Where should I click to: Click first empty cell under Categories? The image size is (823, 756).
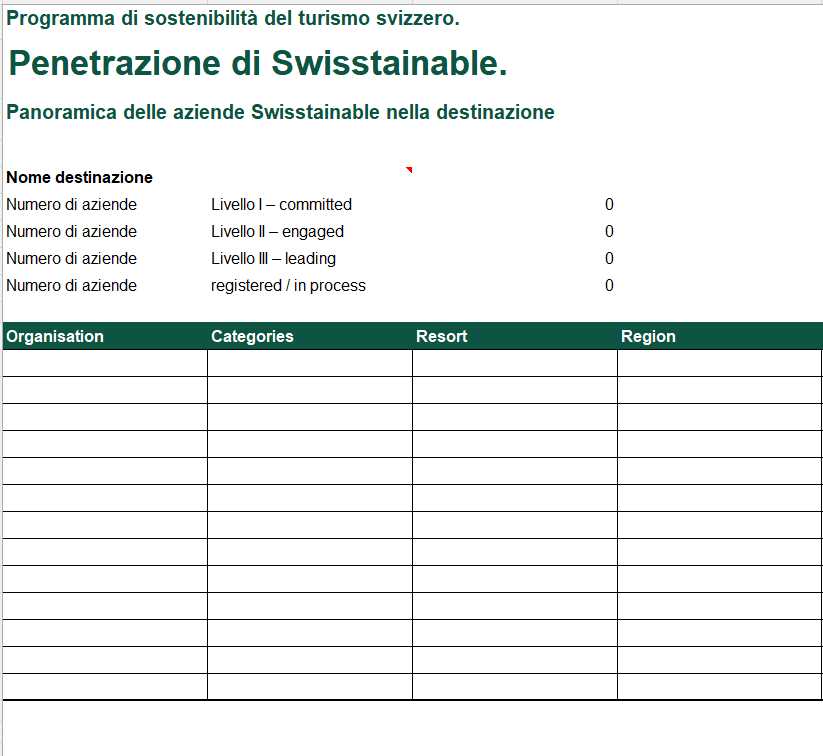pos(310,363)
